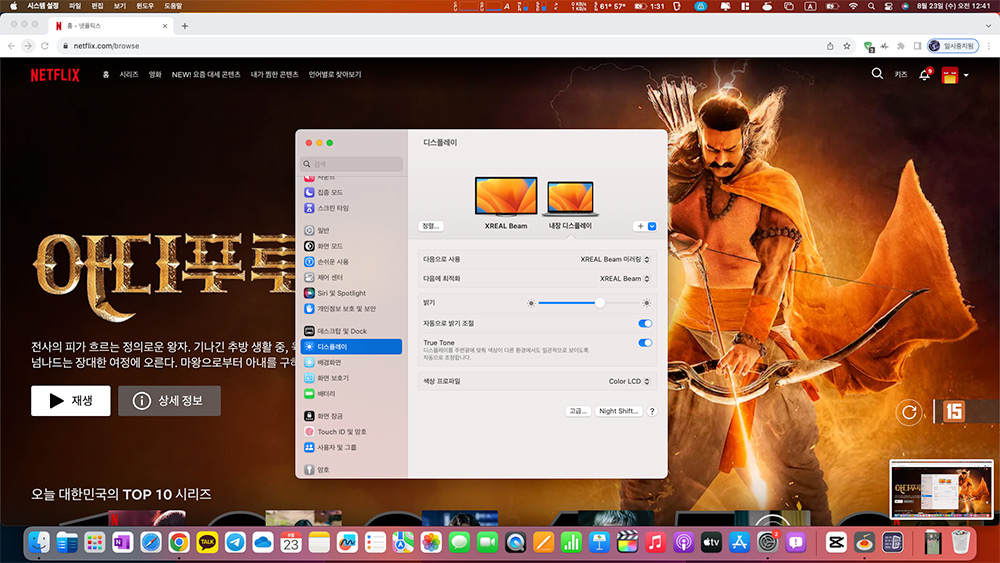
Task: Select 데스크탑 및 Dock in sidebar
Action: tap(351, 332)
